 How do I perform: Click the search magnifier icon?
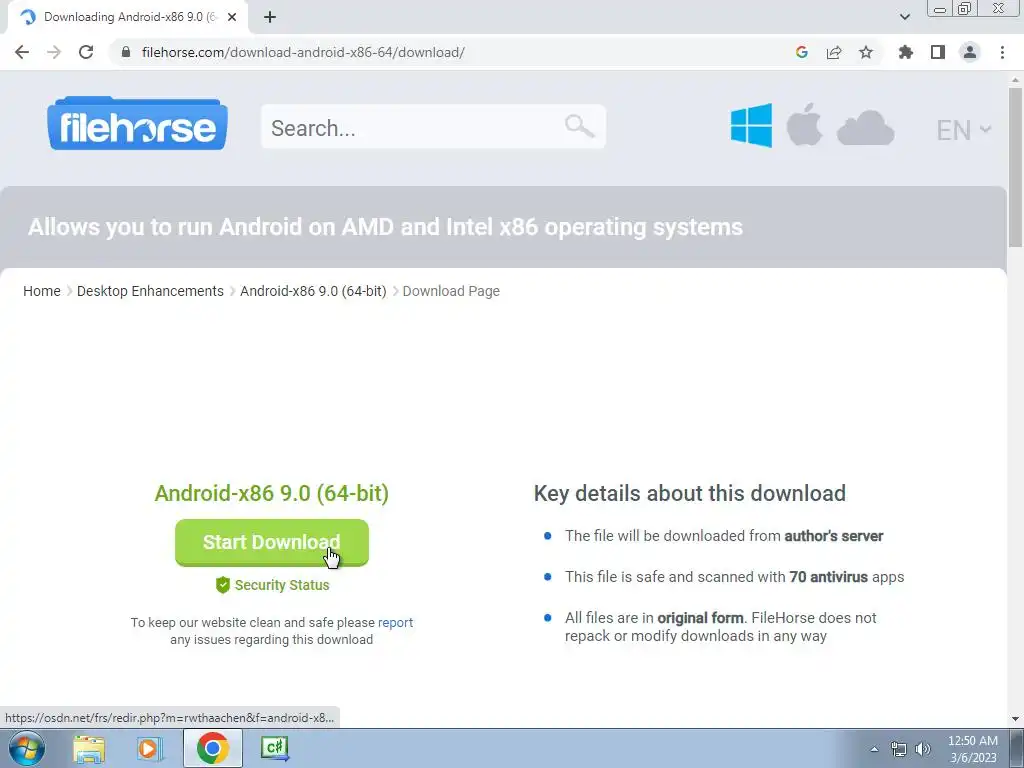point(579,125)
